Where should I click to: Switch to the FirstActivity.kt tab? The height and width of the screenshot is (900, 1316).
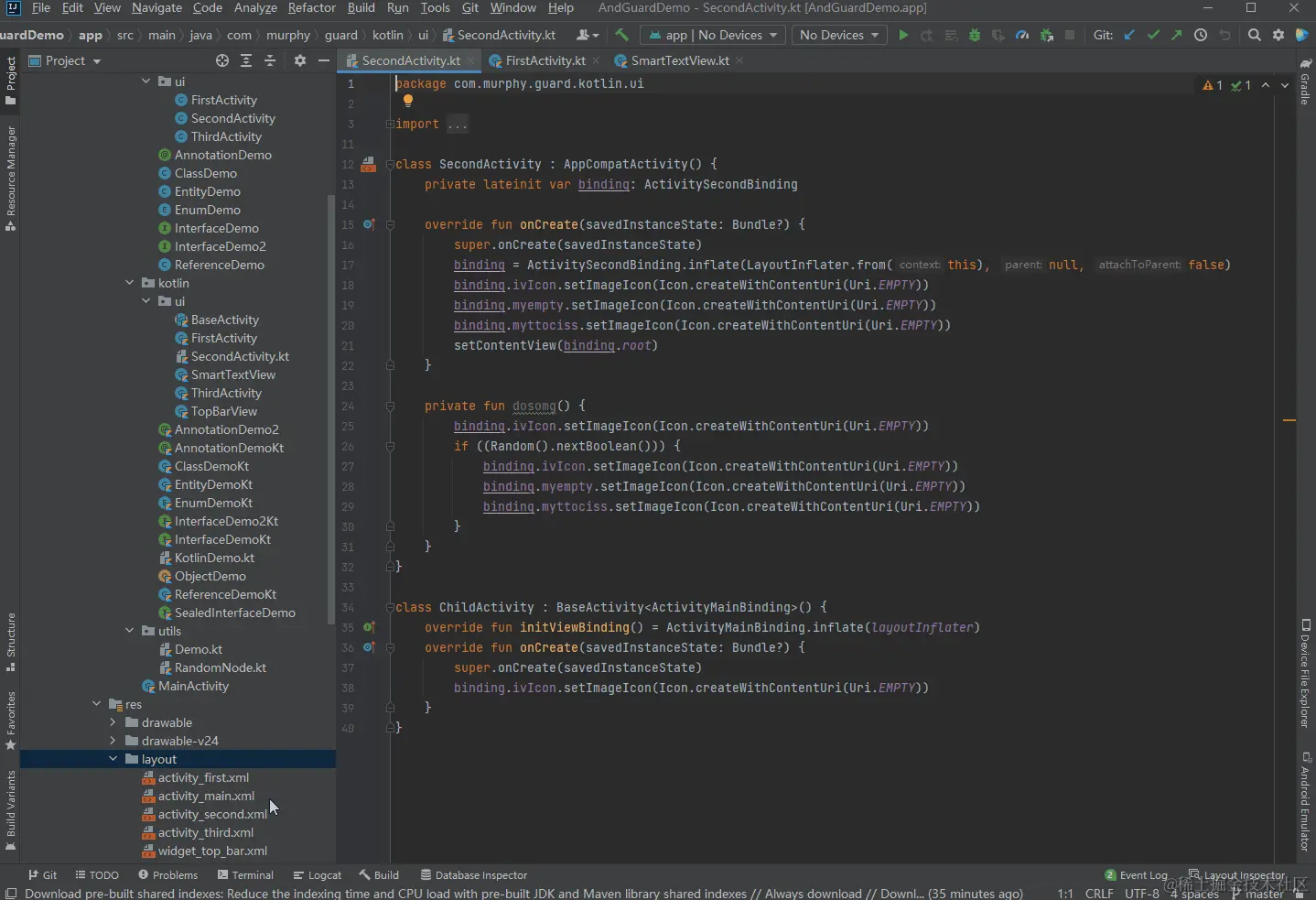[545, 60]
